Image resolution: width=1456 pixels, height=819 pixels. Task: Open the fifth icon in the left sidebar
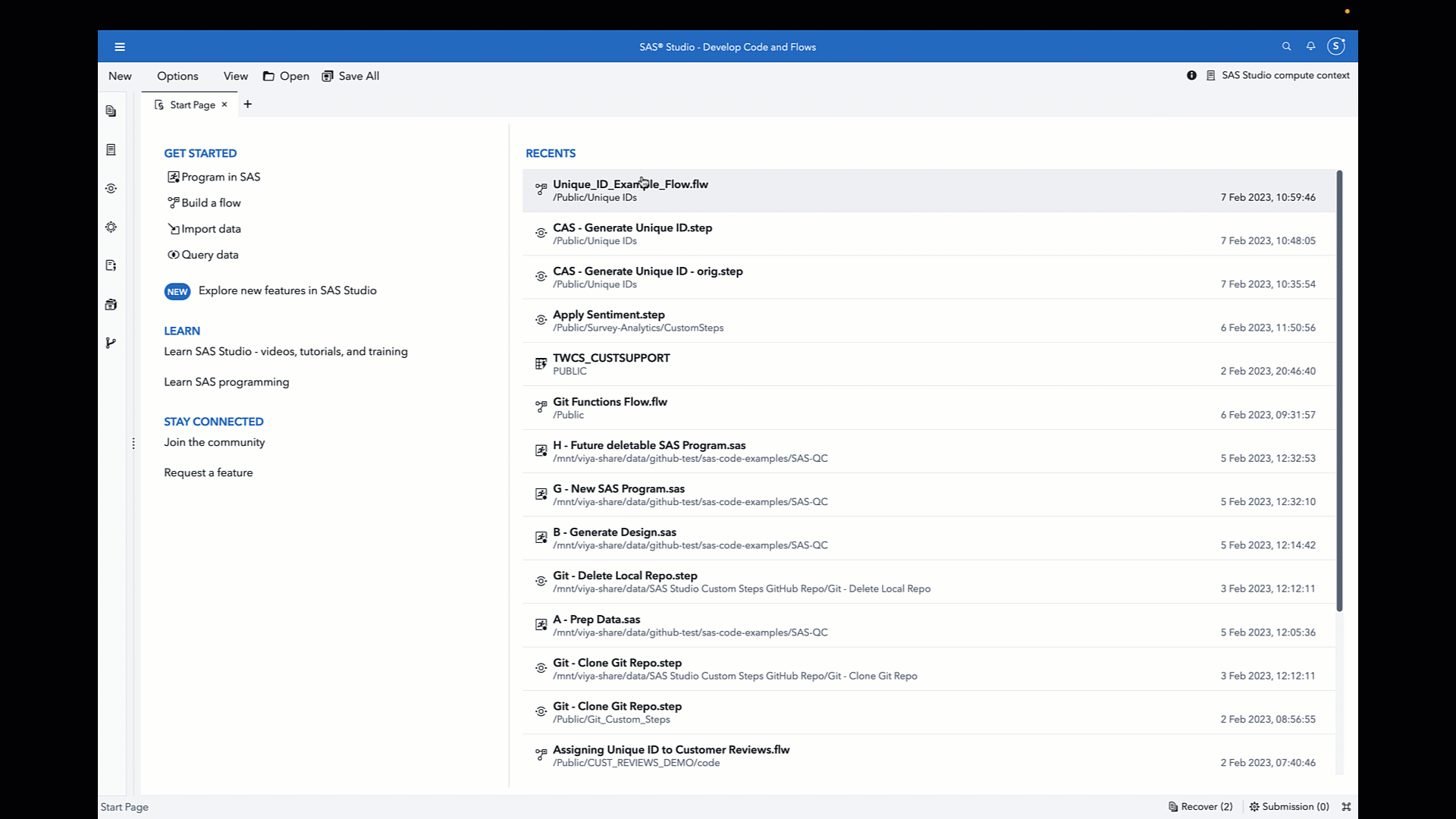click(111, 266)
